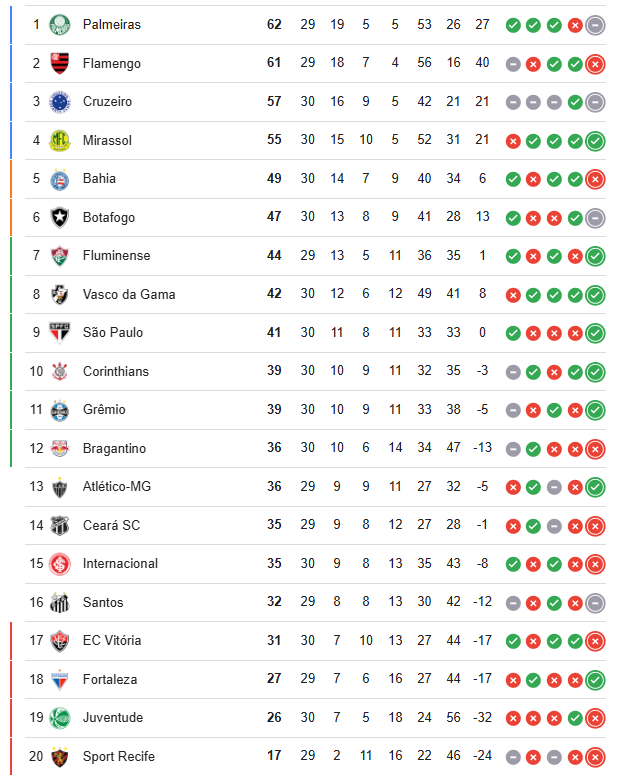623x781 pixels.
Task: Click the Cruzeiro club crest
Action: [60, 101]
